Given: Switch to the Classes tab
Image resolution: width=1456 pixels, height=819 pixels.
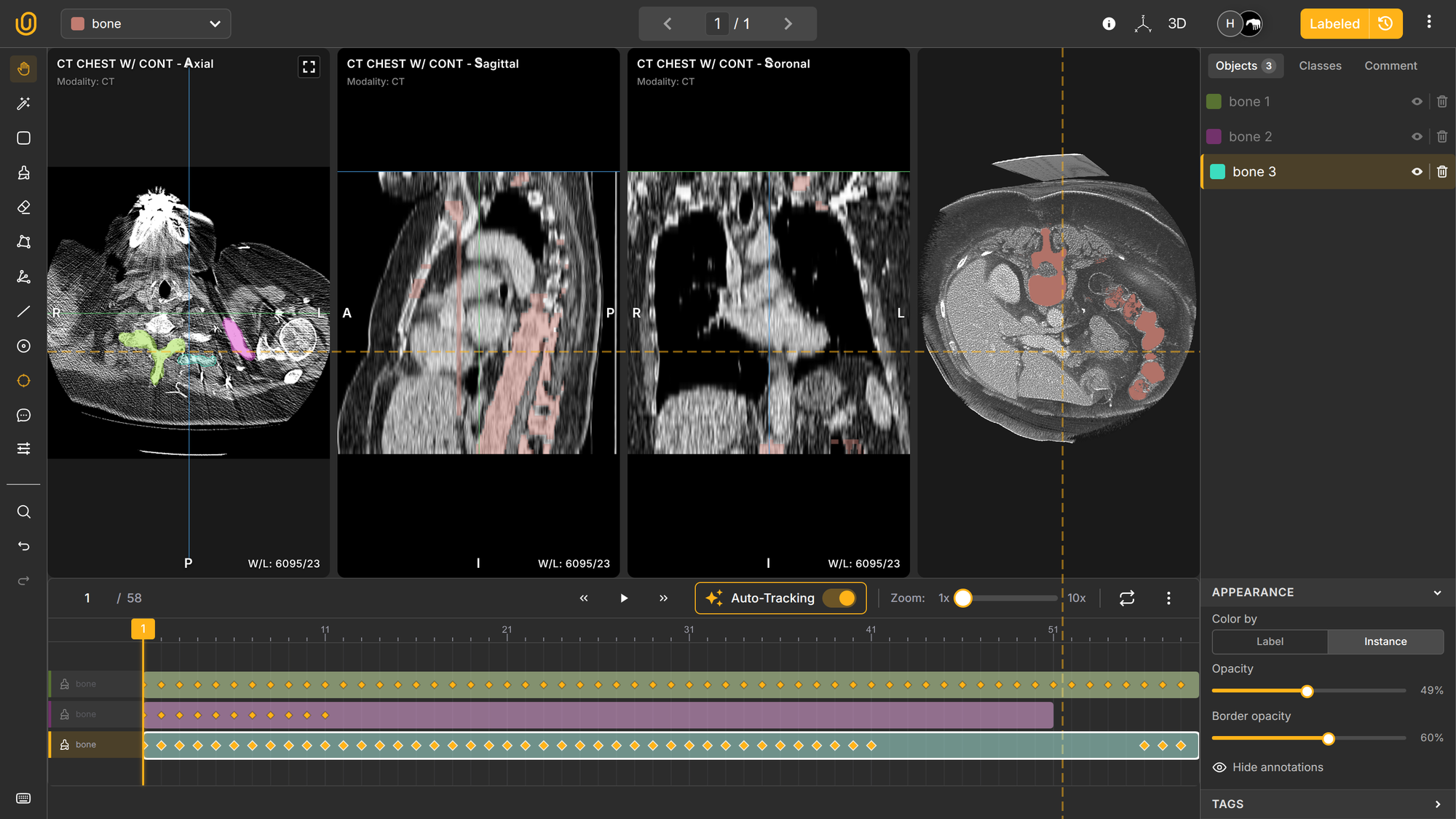Looking at the screenshot, I should click(x=1320, y=66).
